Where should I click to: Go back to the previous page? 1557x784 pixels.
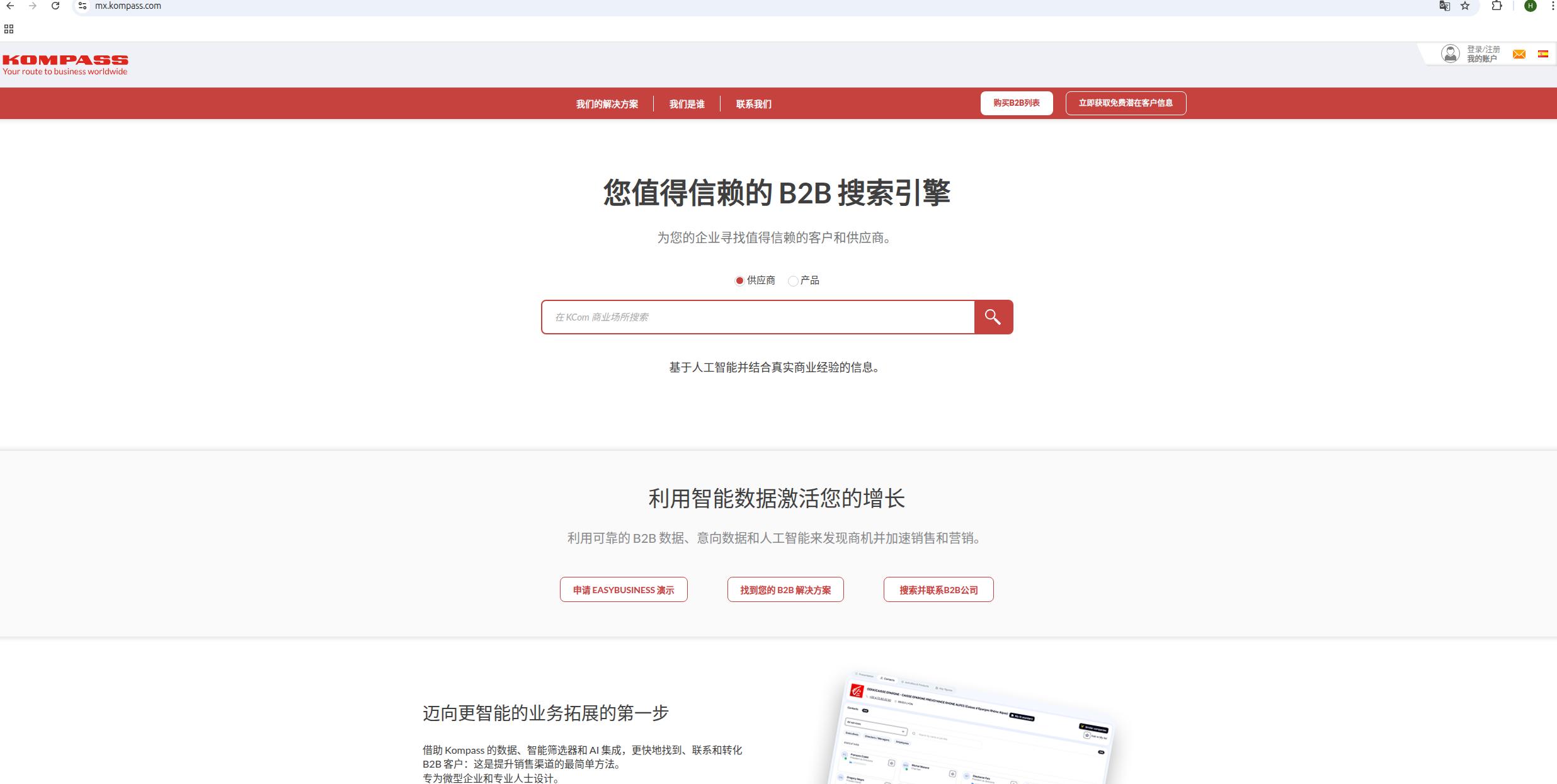pos(10,6)
